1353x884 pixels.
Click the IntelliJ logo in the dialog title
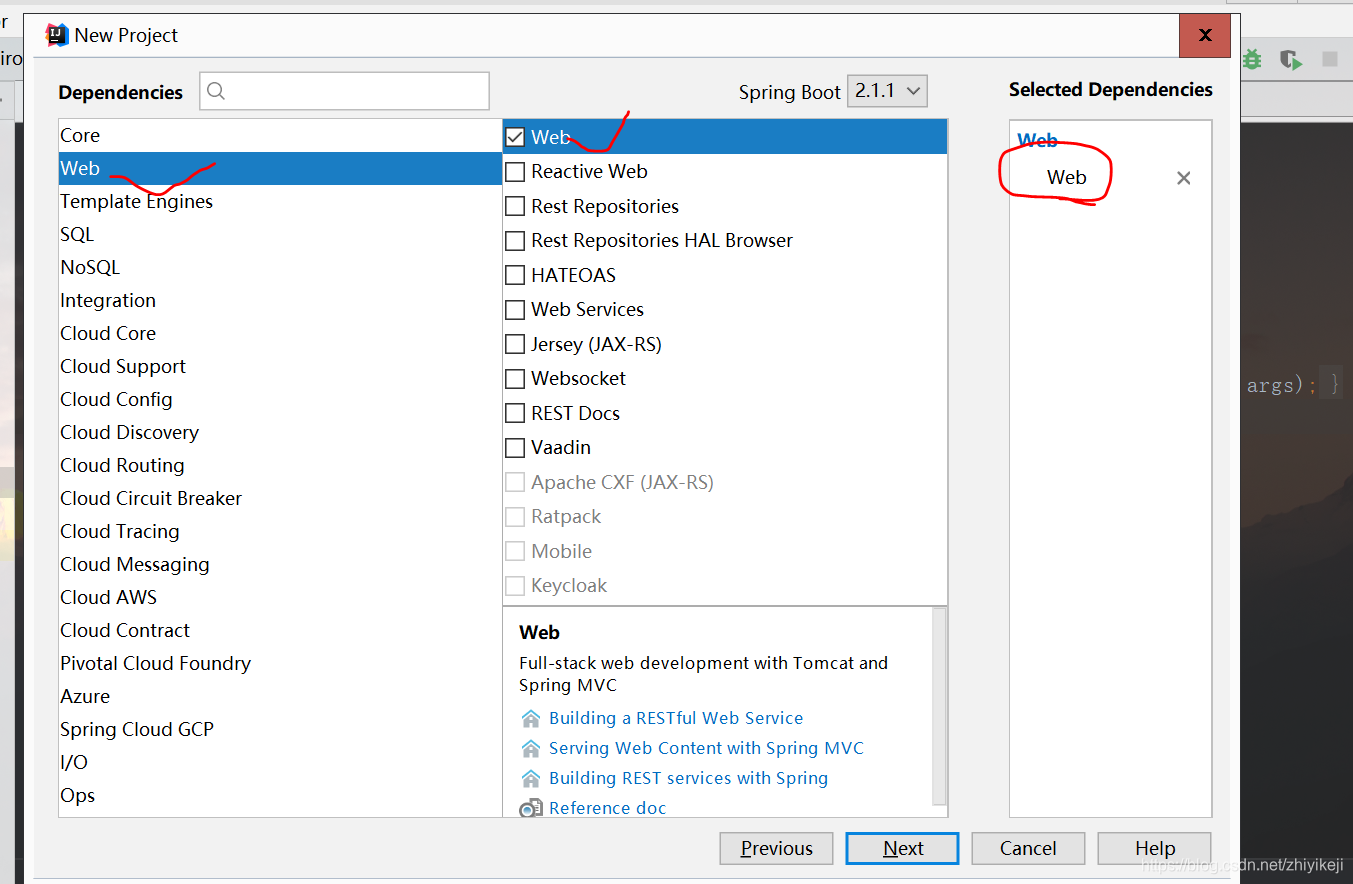click(57, 35)
